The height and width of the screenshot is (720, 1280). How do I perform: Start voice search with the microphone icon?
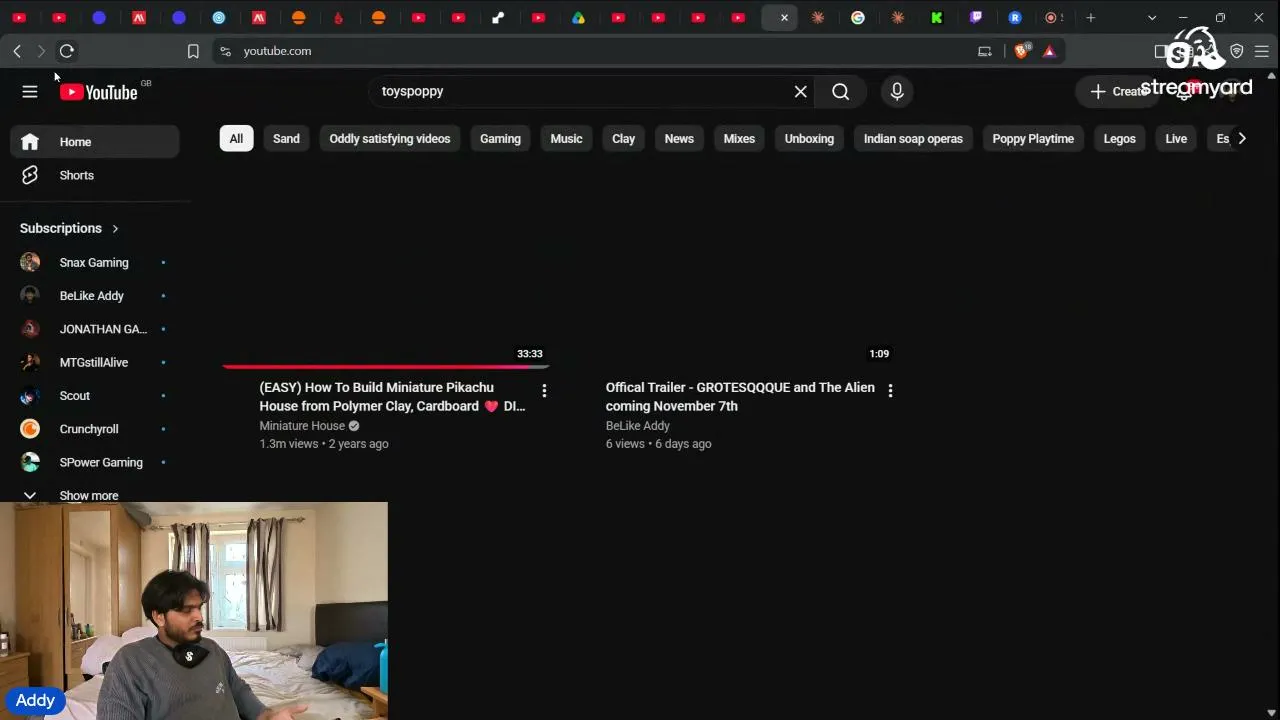click(x=897, y=92)
